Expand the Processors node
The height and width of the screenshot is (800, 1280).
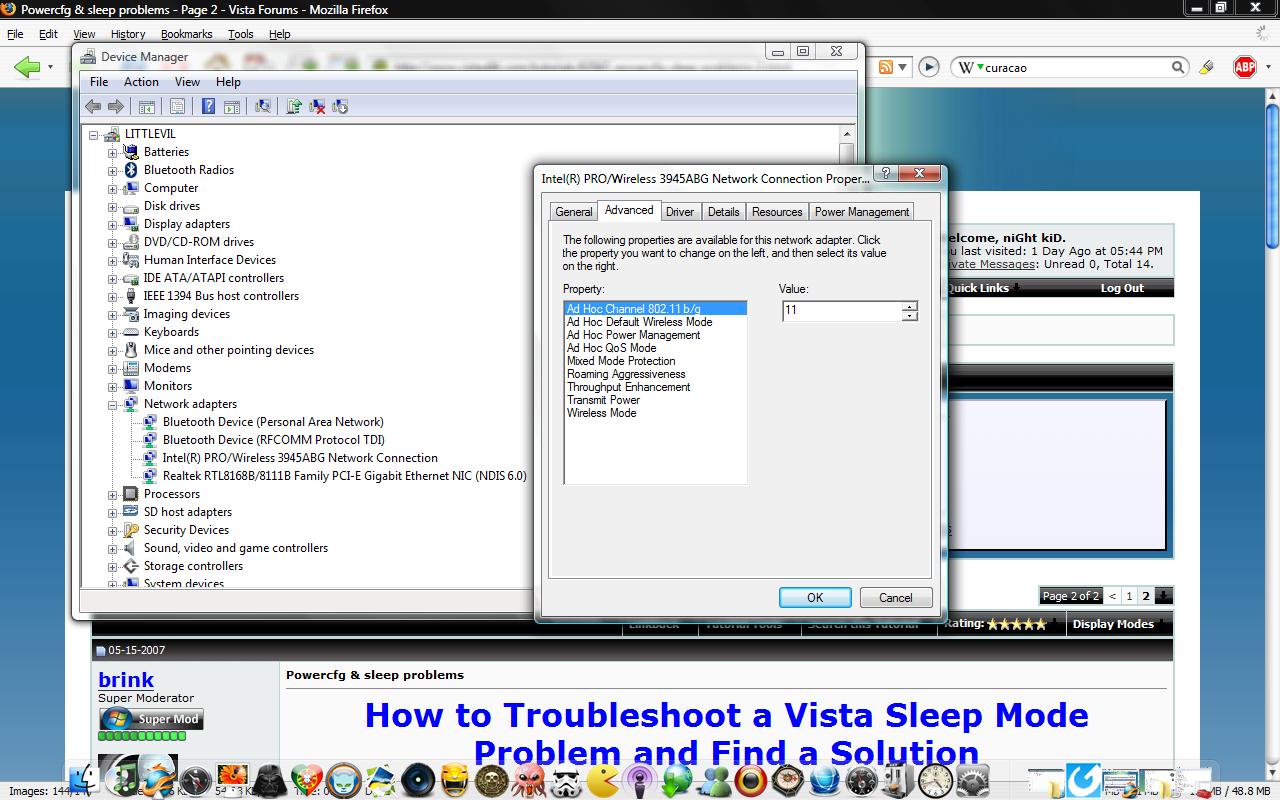[x=113, y=495]
